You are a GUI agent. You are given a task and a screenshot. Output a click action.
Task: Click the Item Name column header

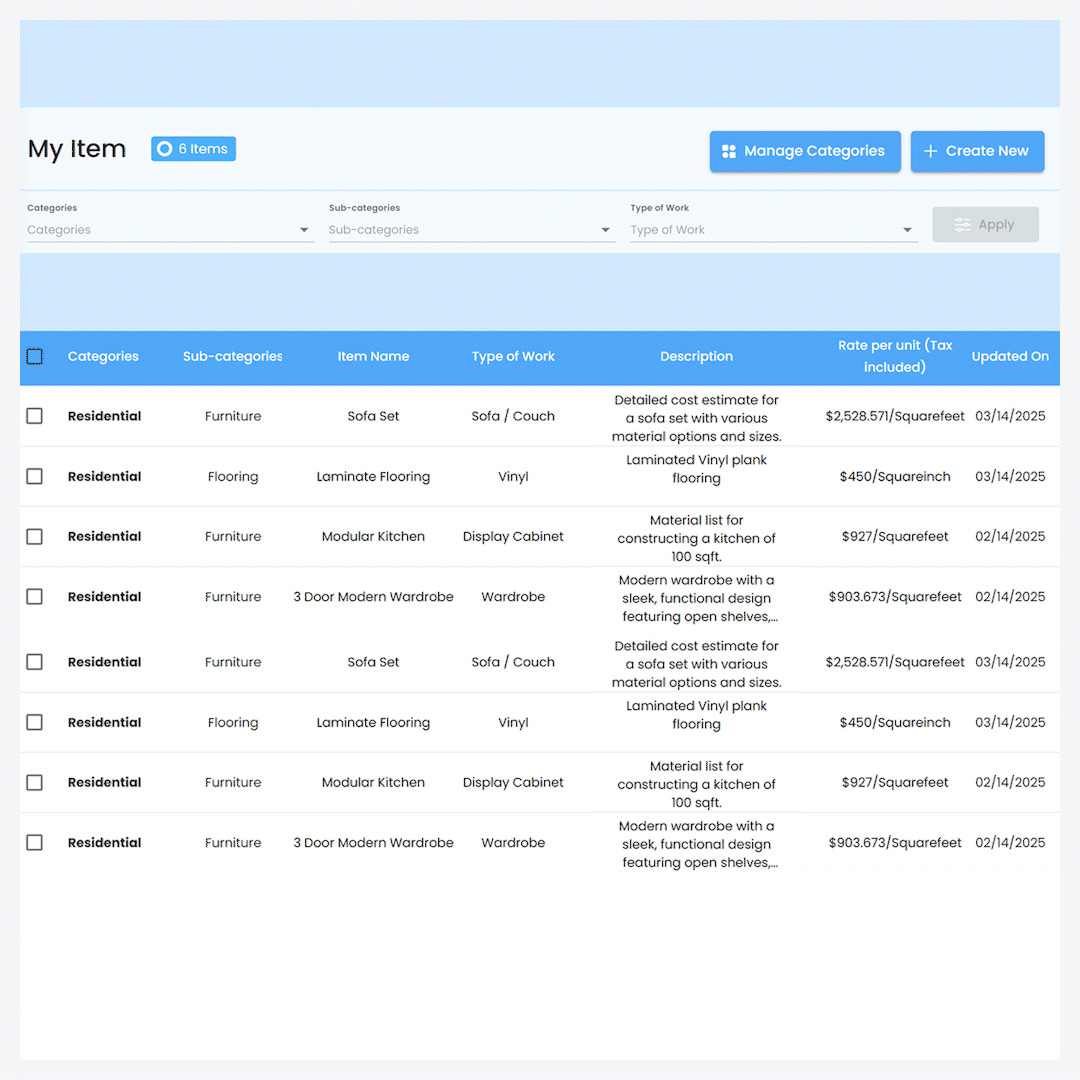[x=373, y=357]
